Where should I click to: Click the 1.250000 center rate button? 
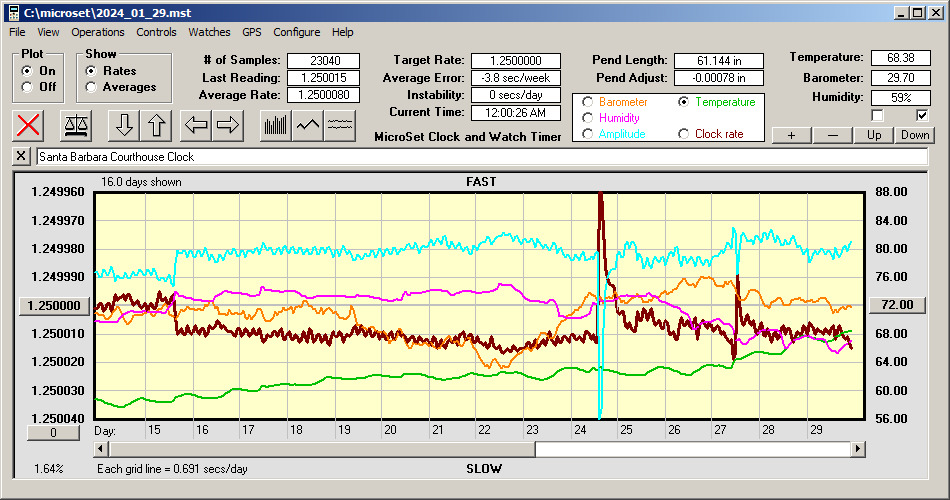pyautogui.click(x=55, y=305)
